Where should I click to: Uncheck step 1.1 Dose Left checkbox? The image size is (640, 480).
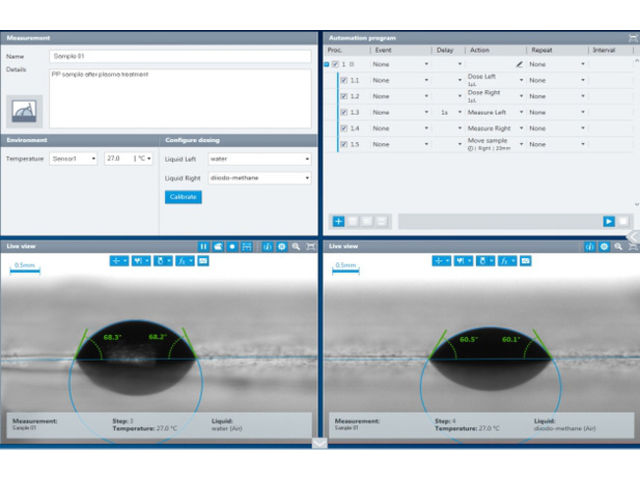[344, 80]
